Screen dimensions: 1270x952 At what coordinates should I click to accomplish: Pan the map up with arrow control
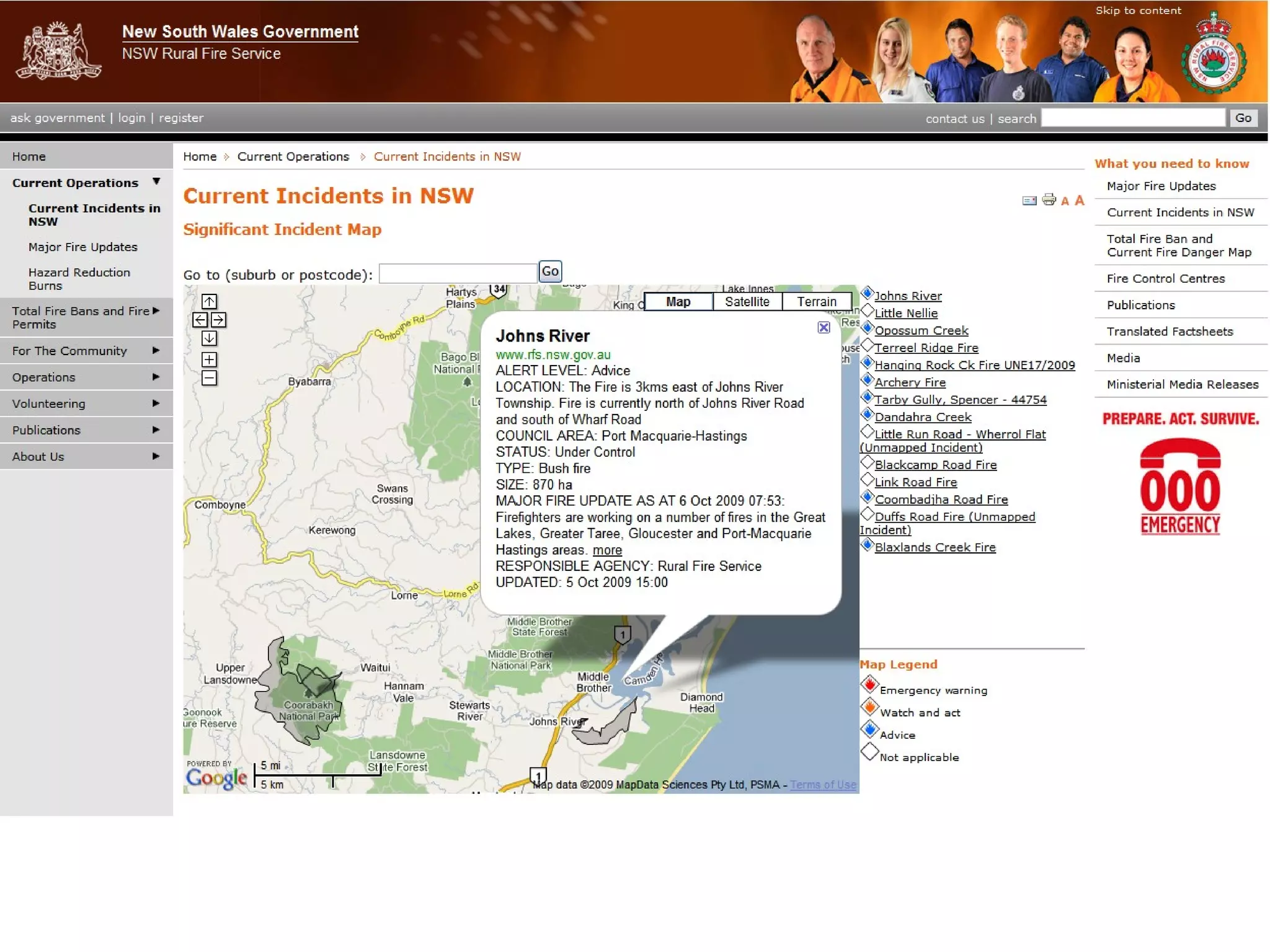[209, 301]
